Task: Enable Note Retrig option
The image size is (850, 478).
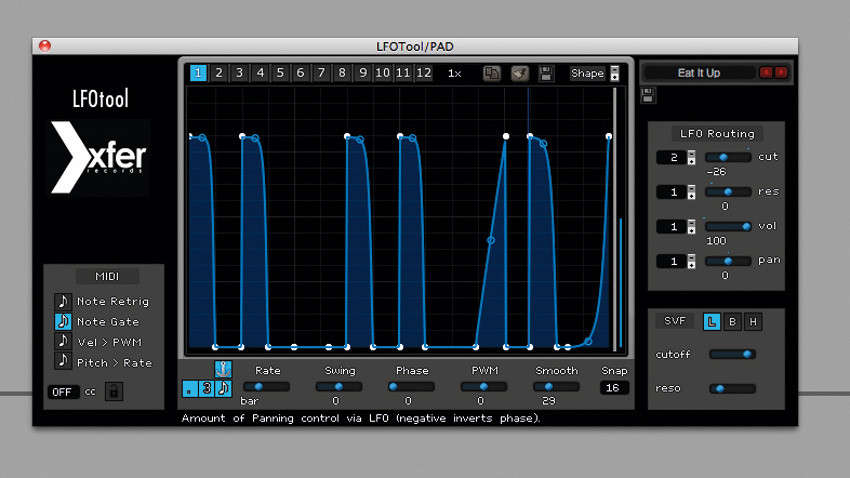Action: tap(63, 301)
